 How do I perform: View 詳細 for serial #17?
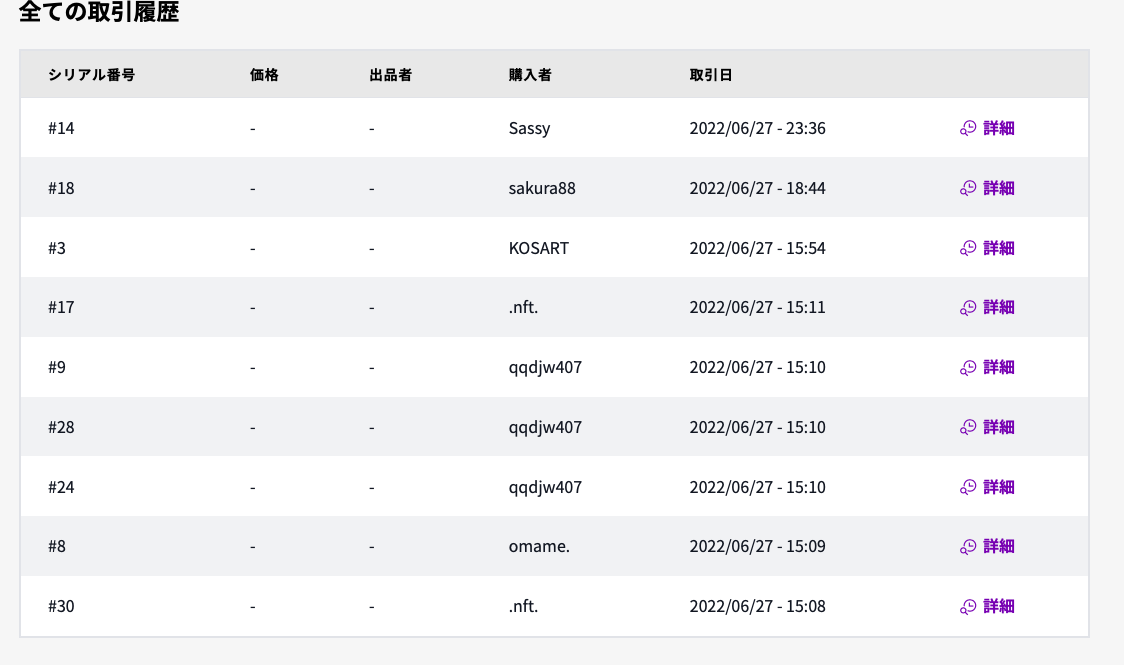pyautogui.click(x=999, y=307)
